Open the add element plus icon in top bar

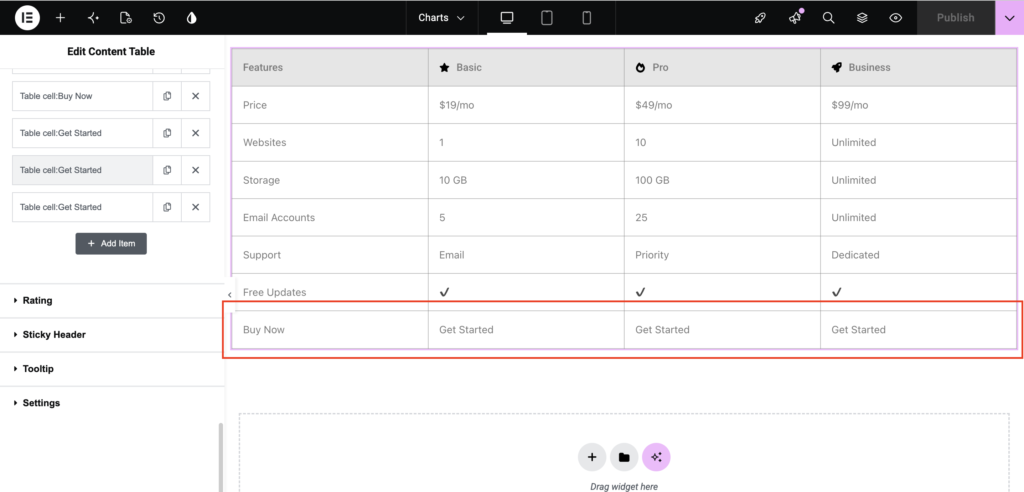click(x=61, y=18)
